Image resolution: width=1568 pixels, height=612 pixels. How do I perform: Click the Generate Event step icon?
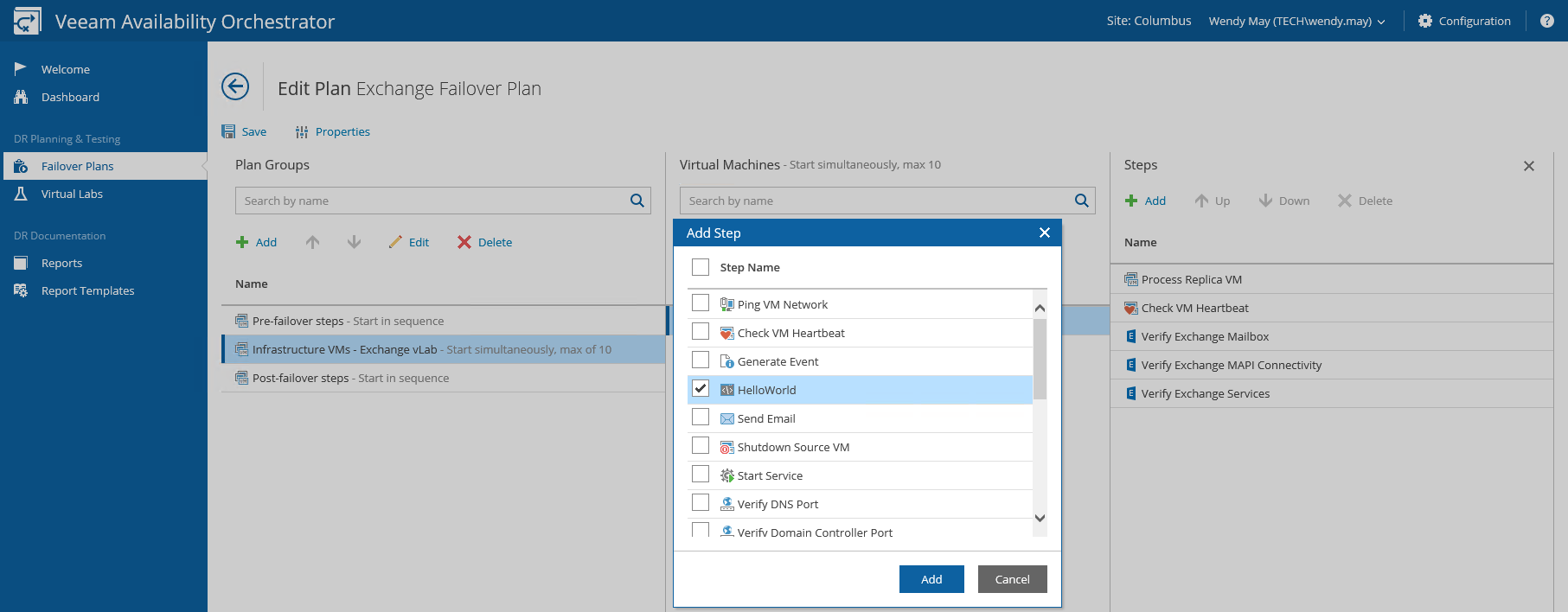727,361
